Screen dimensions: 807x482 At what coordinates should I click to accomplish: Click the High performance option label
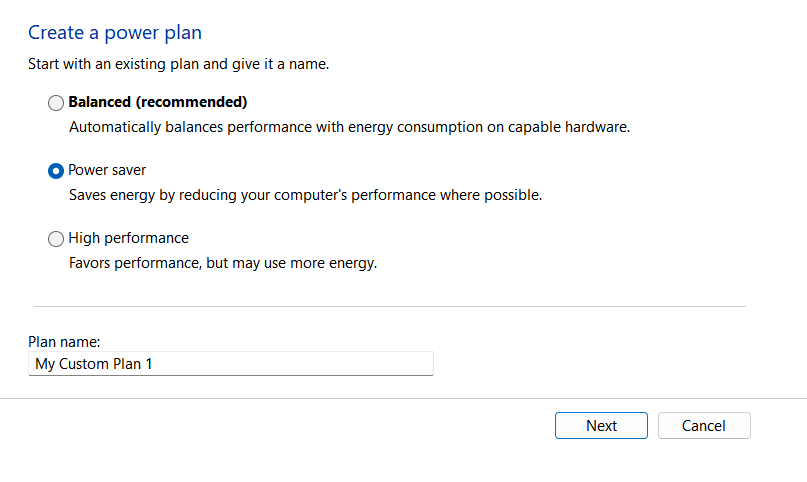click(x=128, y=238)
